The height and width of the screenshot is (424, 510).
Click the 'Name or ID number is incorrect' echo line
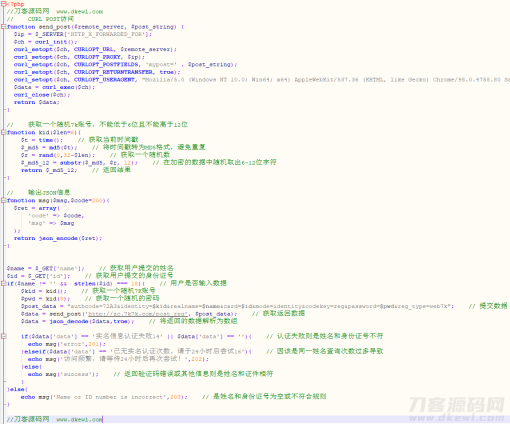104,397
